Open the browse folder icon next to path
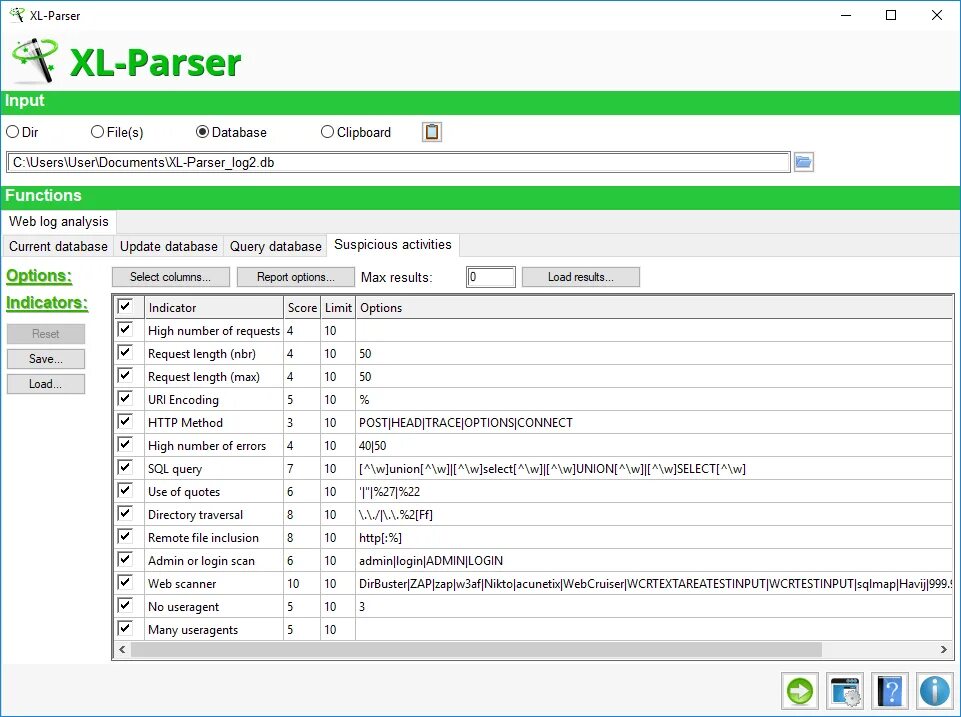The image size is (961, 717). 803,162
